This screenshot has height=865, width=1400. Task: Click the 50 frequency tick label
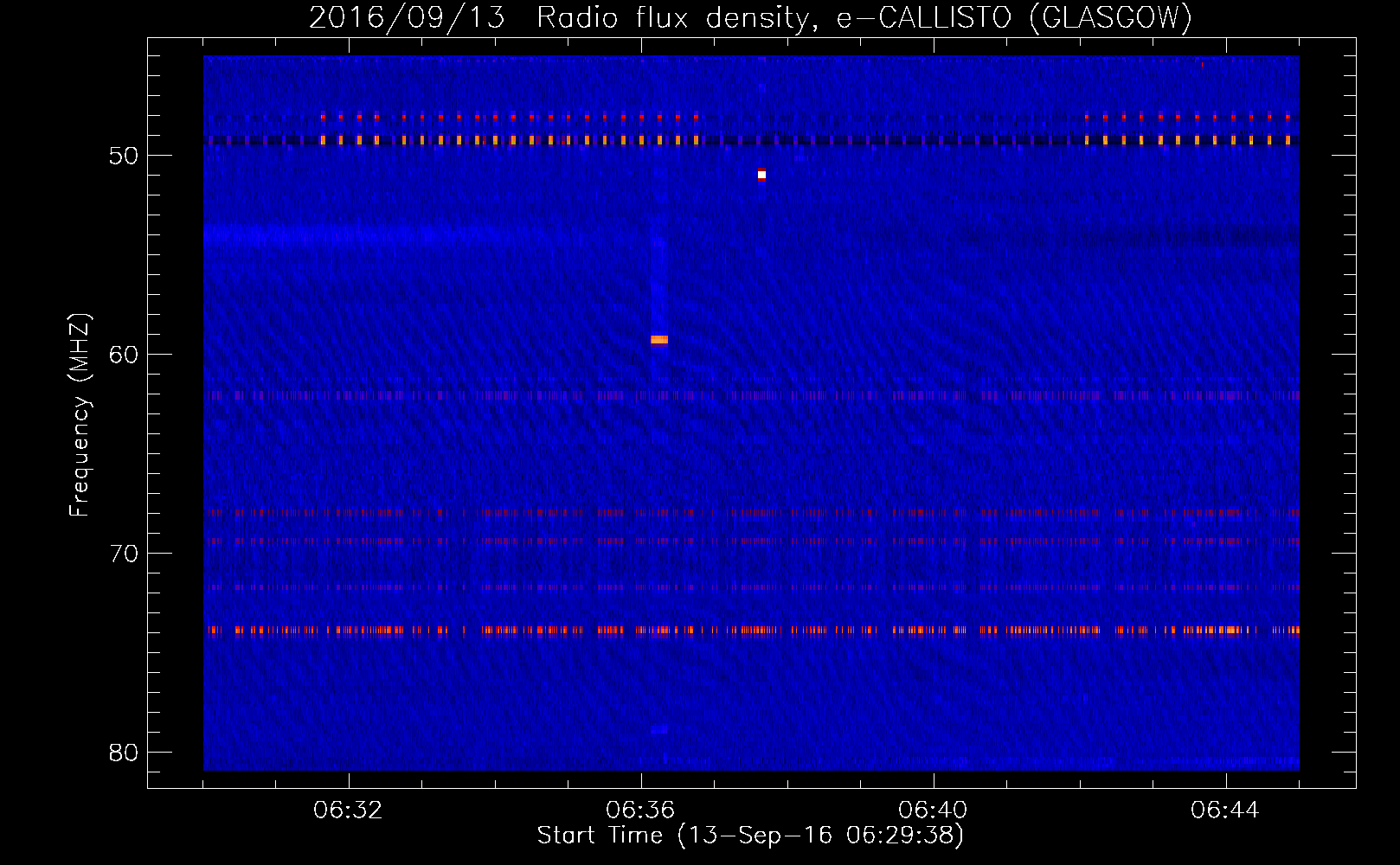pyautogui.click(x=124, y=156)
